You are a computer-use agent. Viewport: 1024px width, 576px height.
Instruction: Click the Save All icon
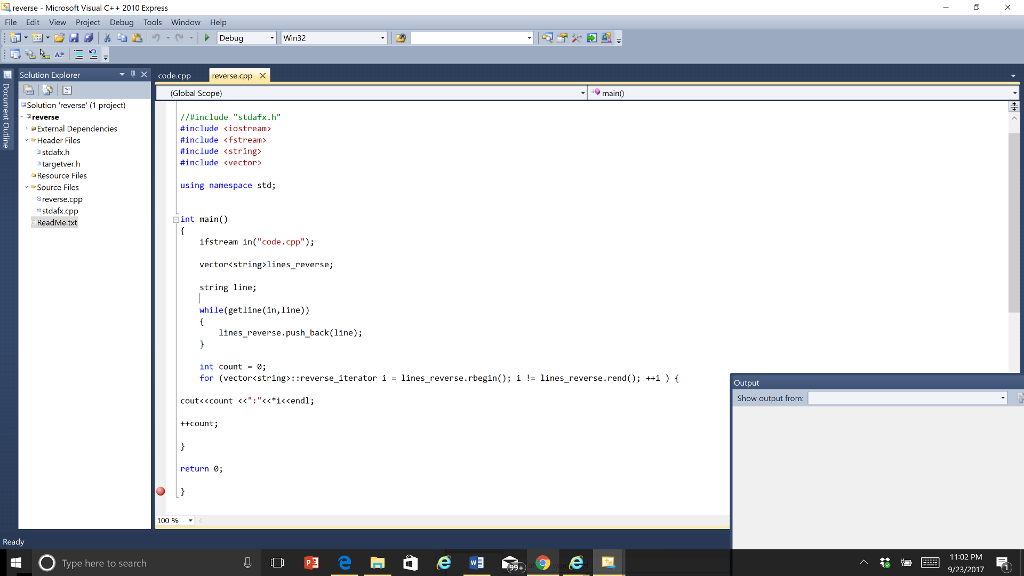[89, 38]
